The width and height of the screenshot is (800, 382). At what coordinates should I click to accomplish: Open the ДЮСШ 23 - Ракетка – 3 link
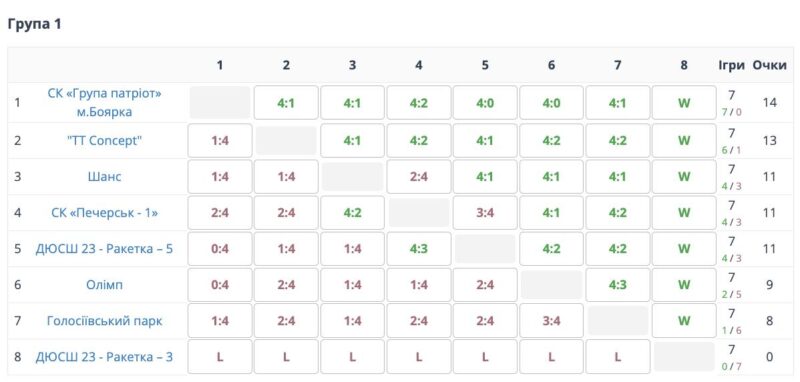pos(105,357)
